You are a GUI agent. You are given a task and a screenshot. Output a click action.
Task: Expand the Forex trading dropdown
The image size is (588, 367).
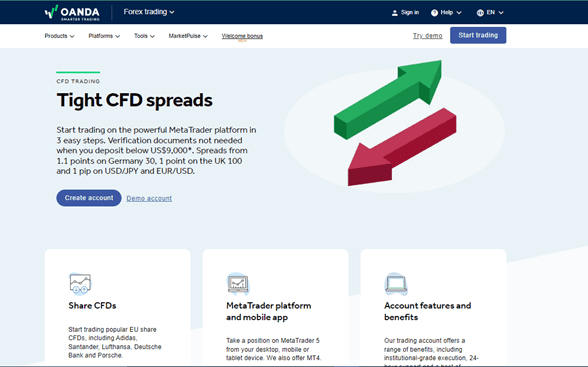tap(149, 12)
